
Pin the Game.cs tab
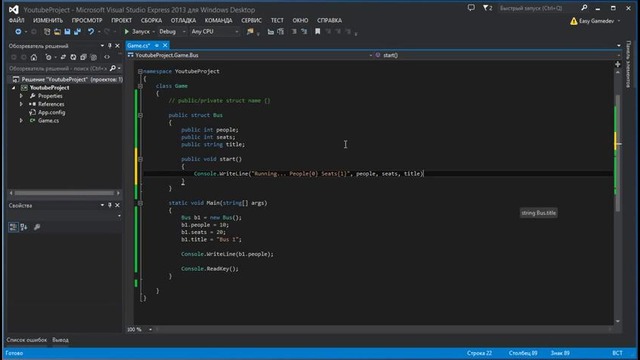(x=157, y=45)
